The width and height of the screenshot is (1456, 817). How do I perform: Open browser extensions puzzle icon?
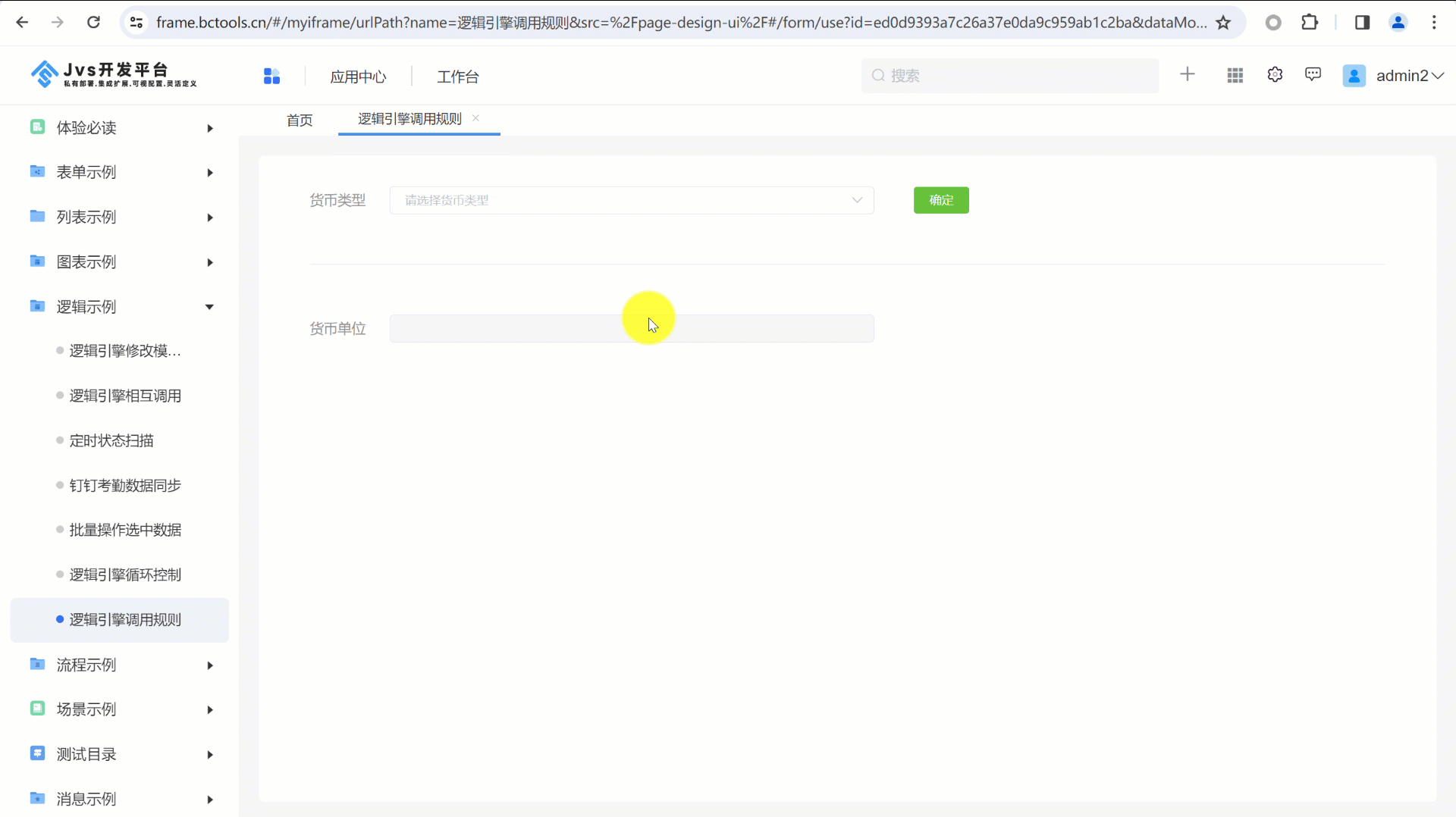[x=1310, y=23]
